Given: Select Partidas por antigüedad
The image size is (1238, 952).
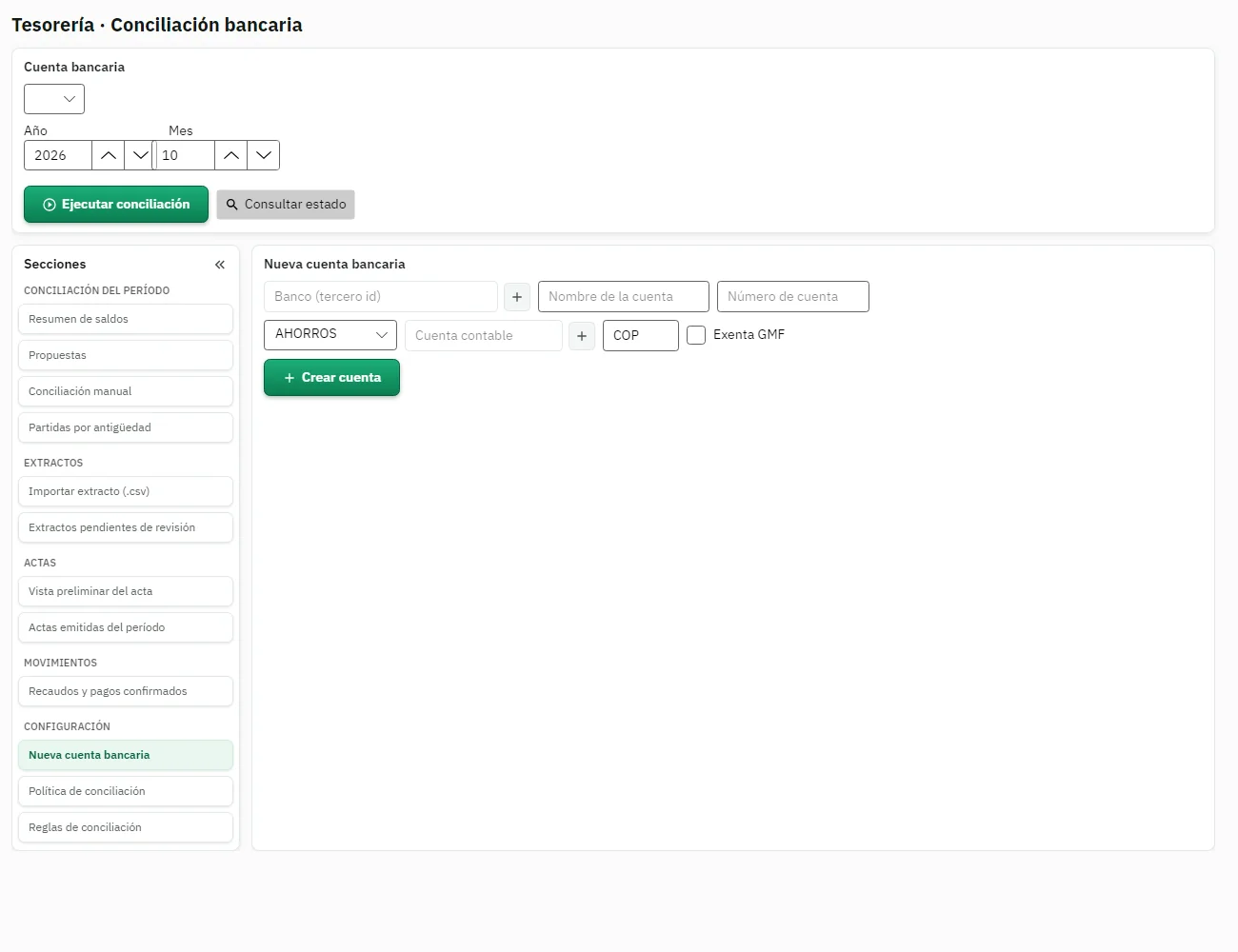Looking at the screenshot, I should [x=126, y=427].
